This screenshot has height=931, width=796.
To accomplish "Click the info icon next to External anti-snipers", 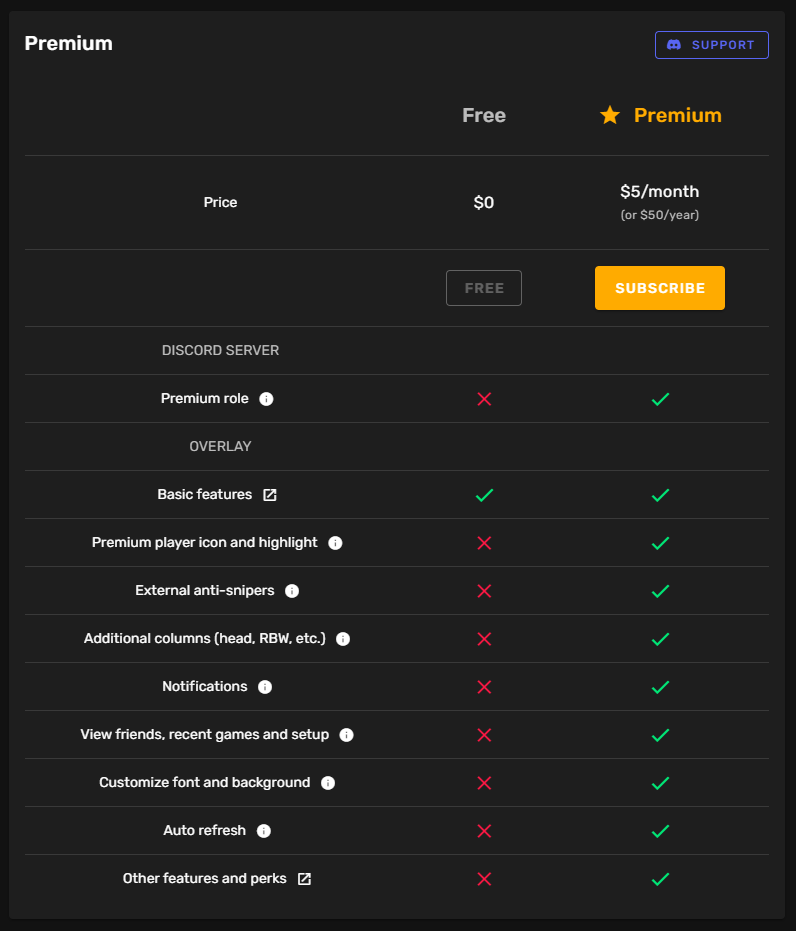I will [x=292, y=591].
